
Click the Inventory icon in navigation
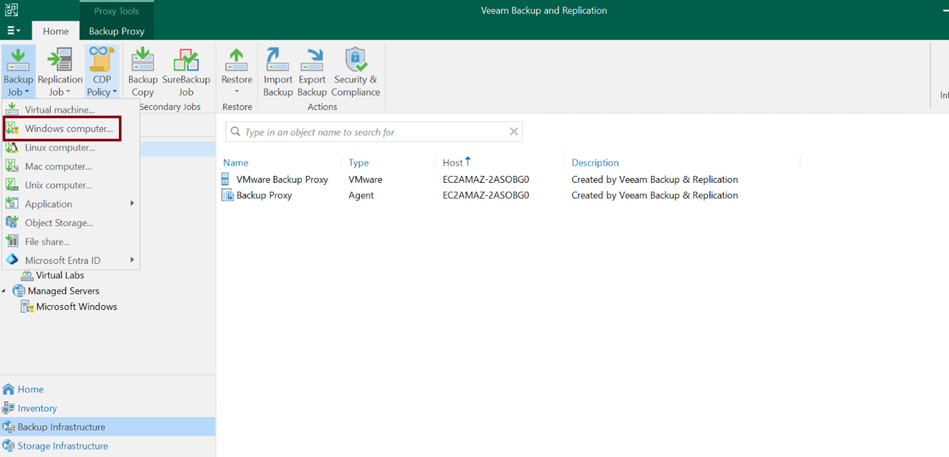click(x=8, y=408)
